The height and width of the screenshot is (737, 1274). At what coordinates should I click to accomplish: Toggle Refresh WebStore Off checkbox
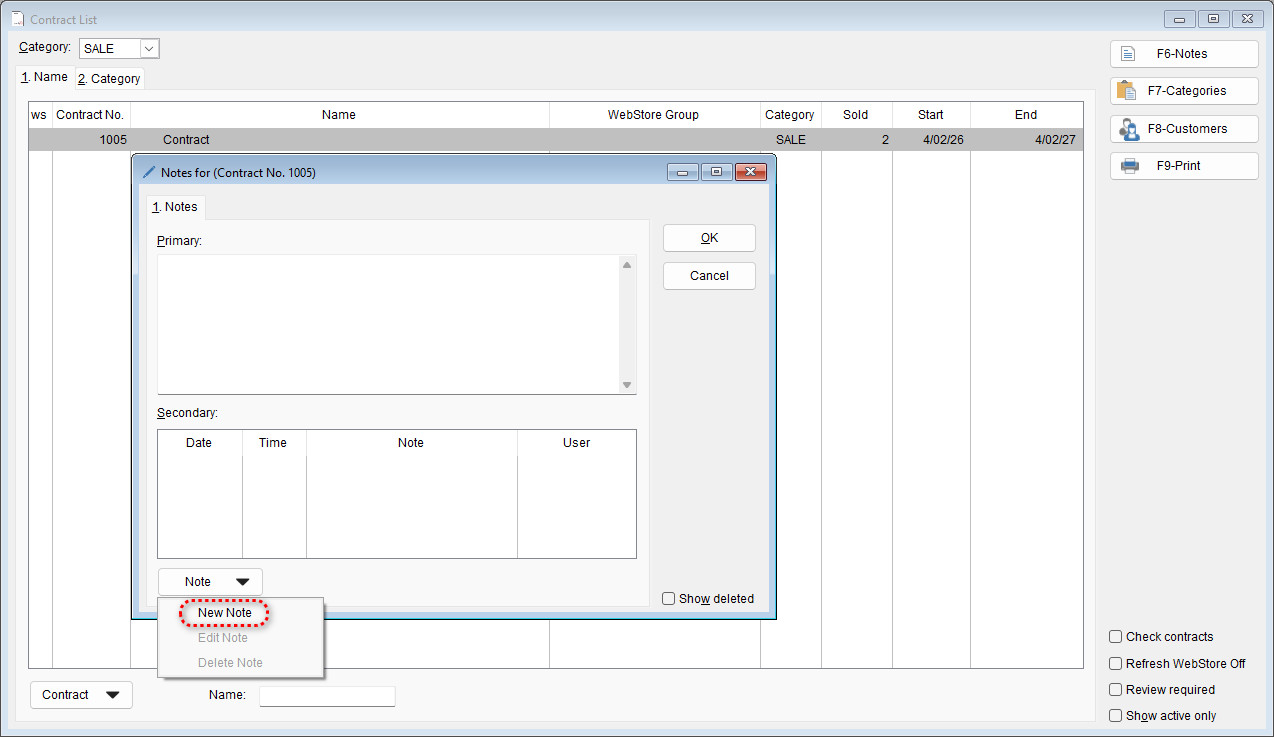click(1116, 664)
